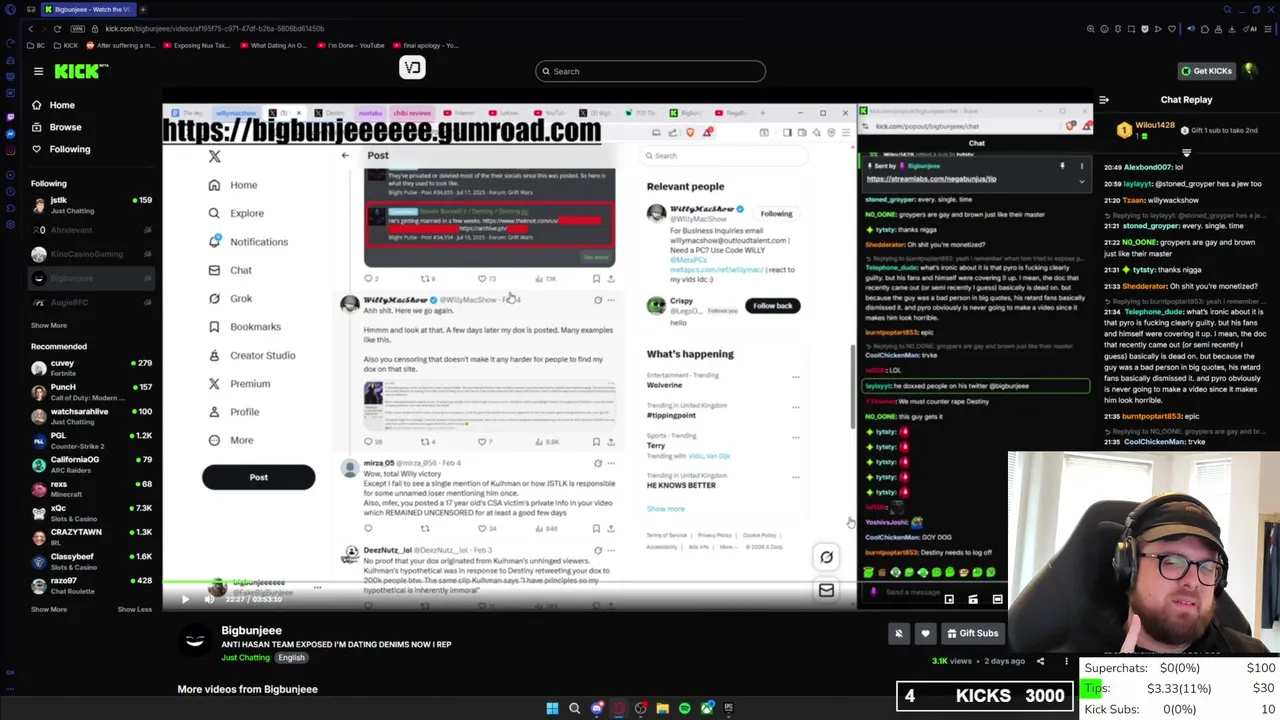Open xQc Slots & Casino channel
This screenshot has height=720, width=1280.
coord(90,513)
